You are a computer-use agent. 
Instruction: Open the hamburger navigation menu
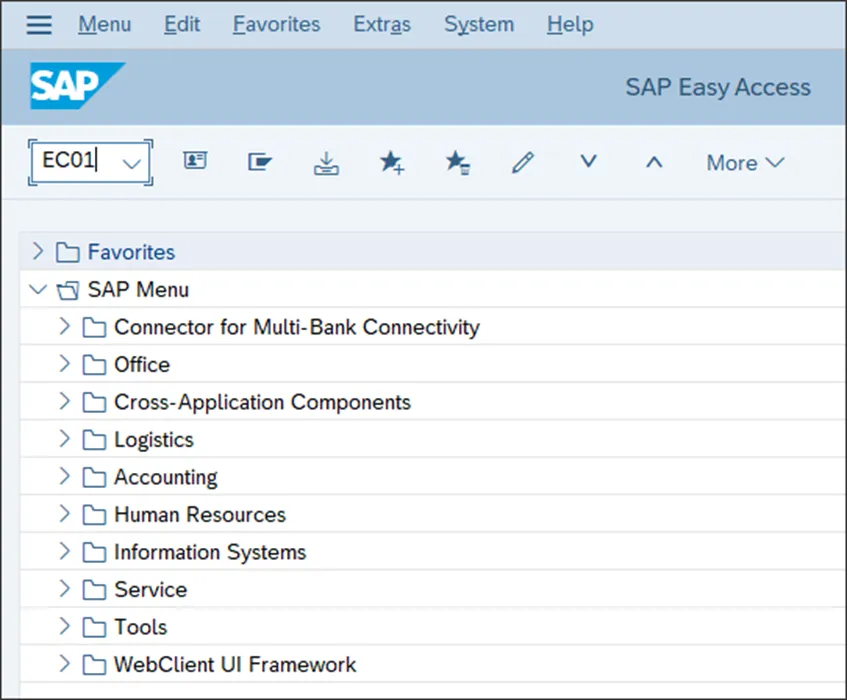tap(39, 25)
